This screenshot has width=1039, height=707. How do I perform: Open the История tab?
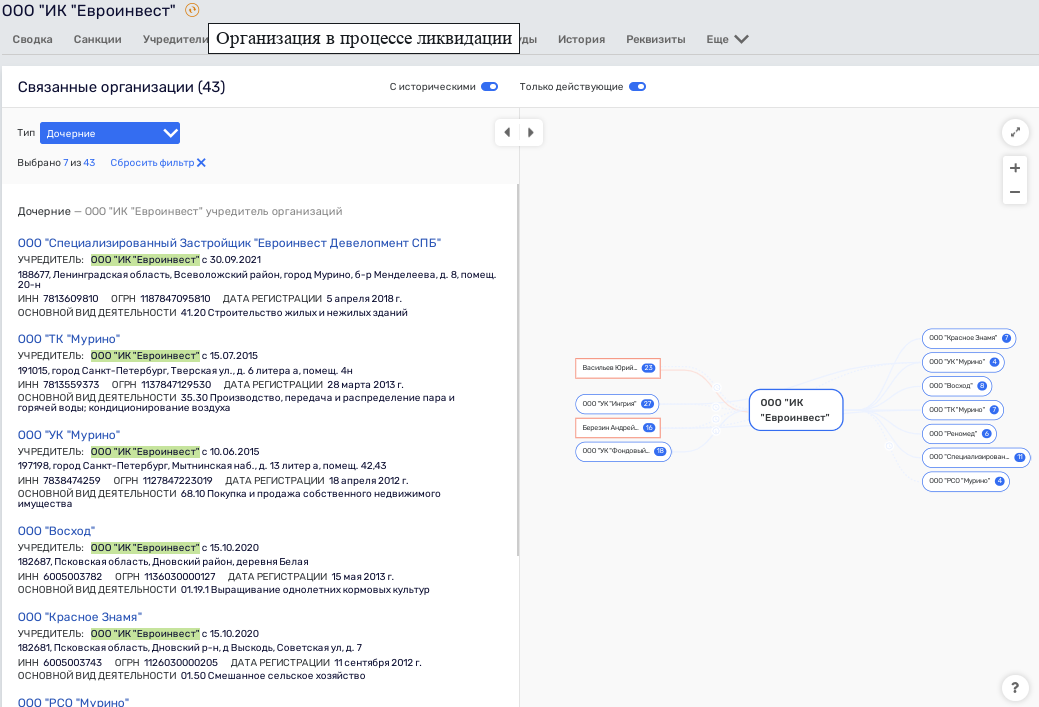pyautogui.click(x=581, y=39)
